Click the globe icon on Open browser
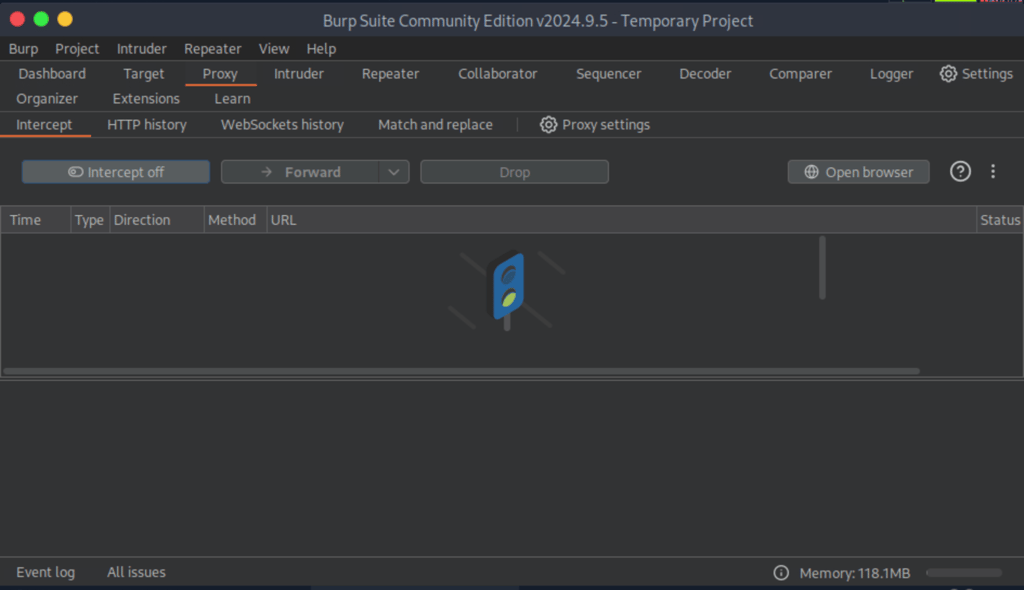Screen dimensions: 1024x590 [x=811, y=172]
